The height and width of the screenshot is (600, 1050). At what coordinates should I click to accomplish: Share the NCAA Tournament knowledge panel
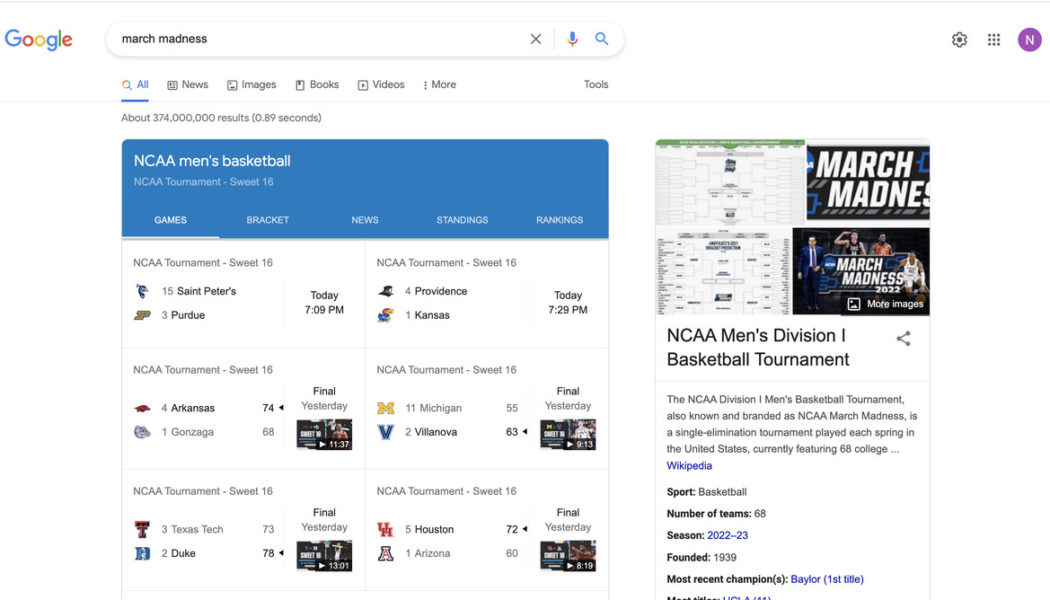coord(903,339)
